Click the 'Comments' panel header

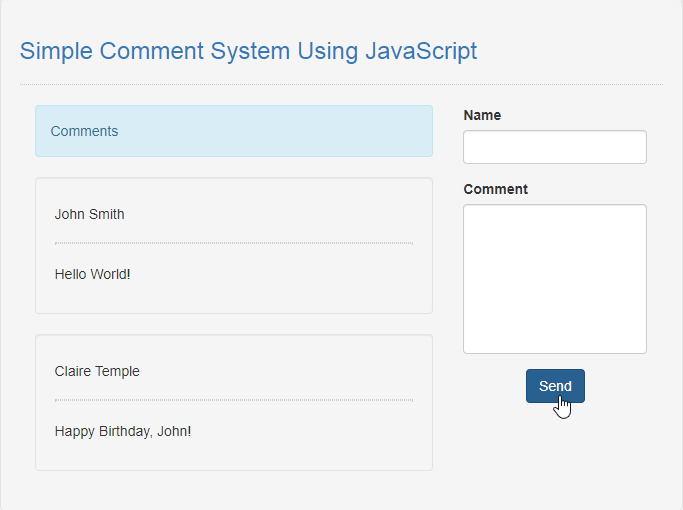pos(234,131)
